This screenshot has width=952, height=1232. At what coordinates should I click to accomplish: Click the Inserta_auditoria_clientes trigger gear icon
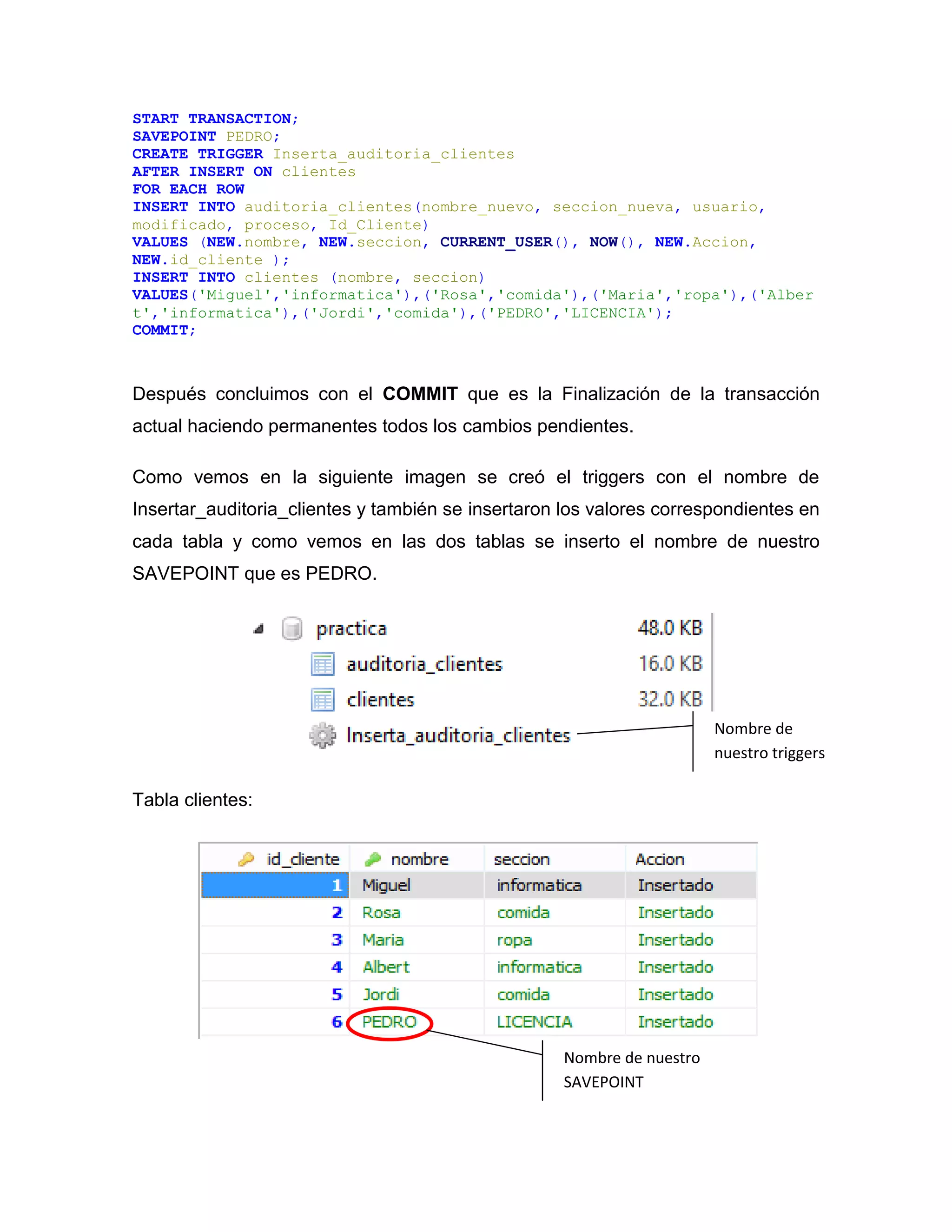click(x=323, y=735)
